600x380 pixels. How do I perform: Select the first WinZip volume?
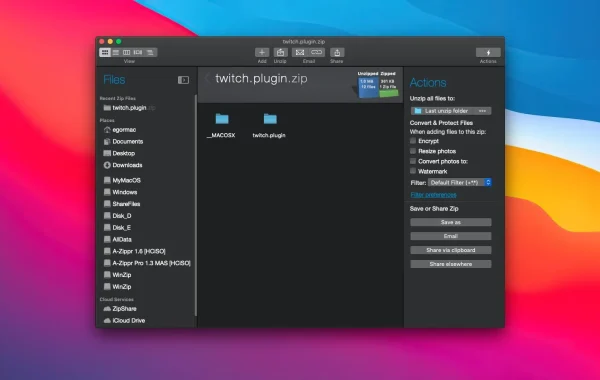click(117, 275)
